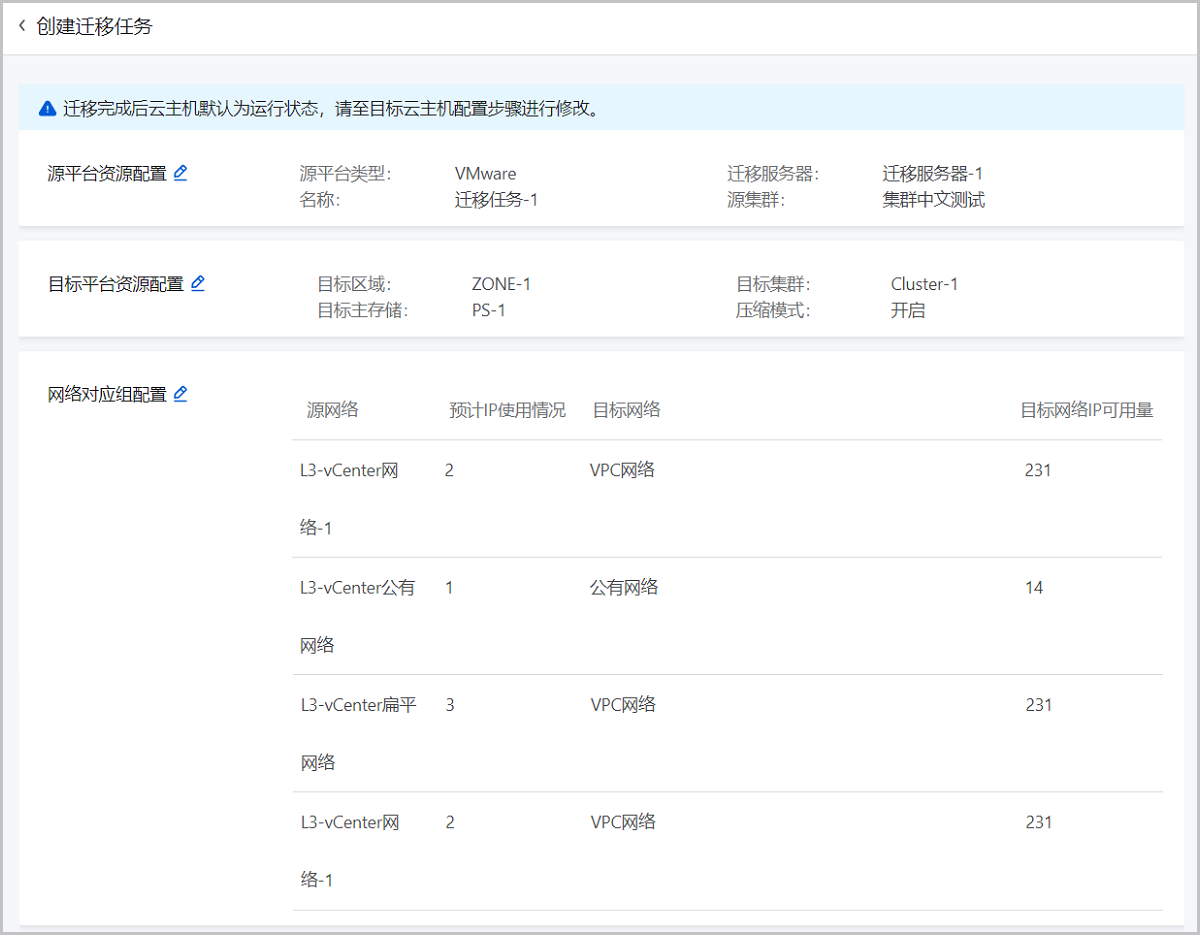Open the 目标平台资源配置 edit pencil
The image size is (1200, 935).
pos(197,283)
